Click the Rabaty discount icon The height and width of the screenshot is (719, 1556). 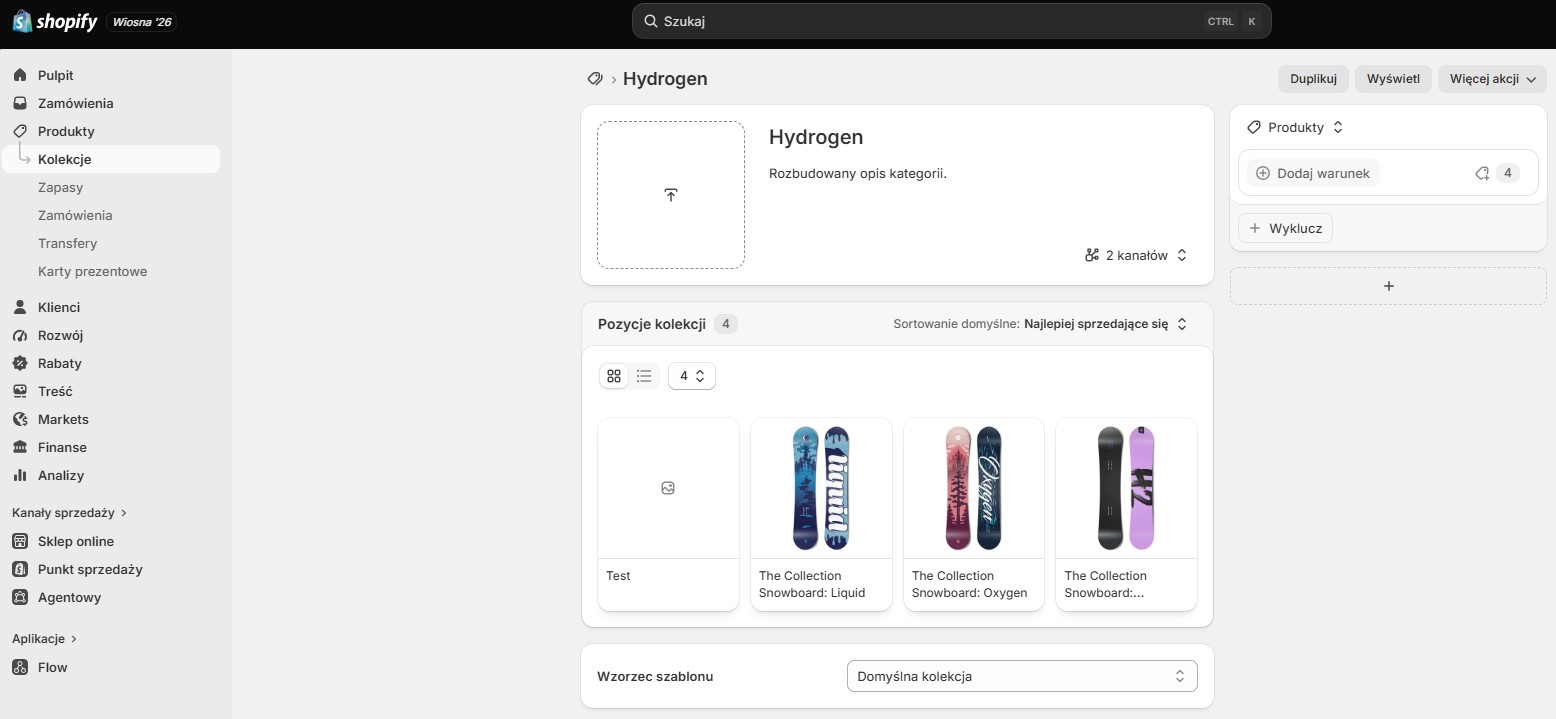pos(20,363)
